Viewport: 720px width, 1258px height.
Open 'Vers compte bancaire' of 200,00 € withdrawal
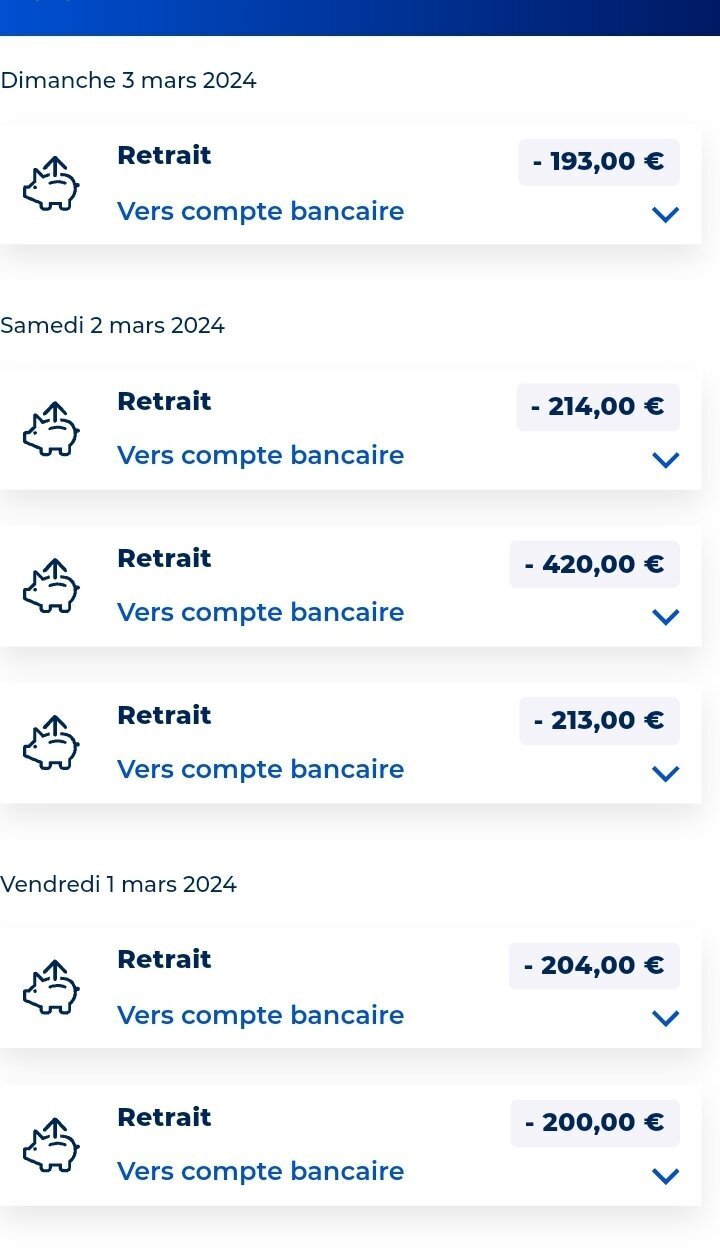click(x=260, y=1171)
